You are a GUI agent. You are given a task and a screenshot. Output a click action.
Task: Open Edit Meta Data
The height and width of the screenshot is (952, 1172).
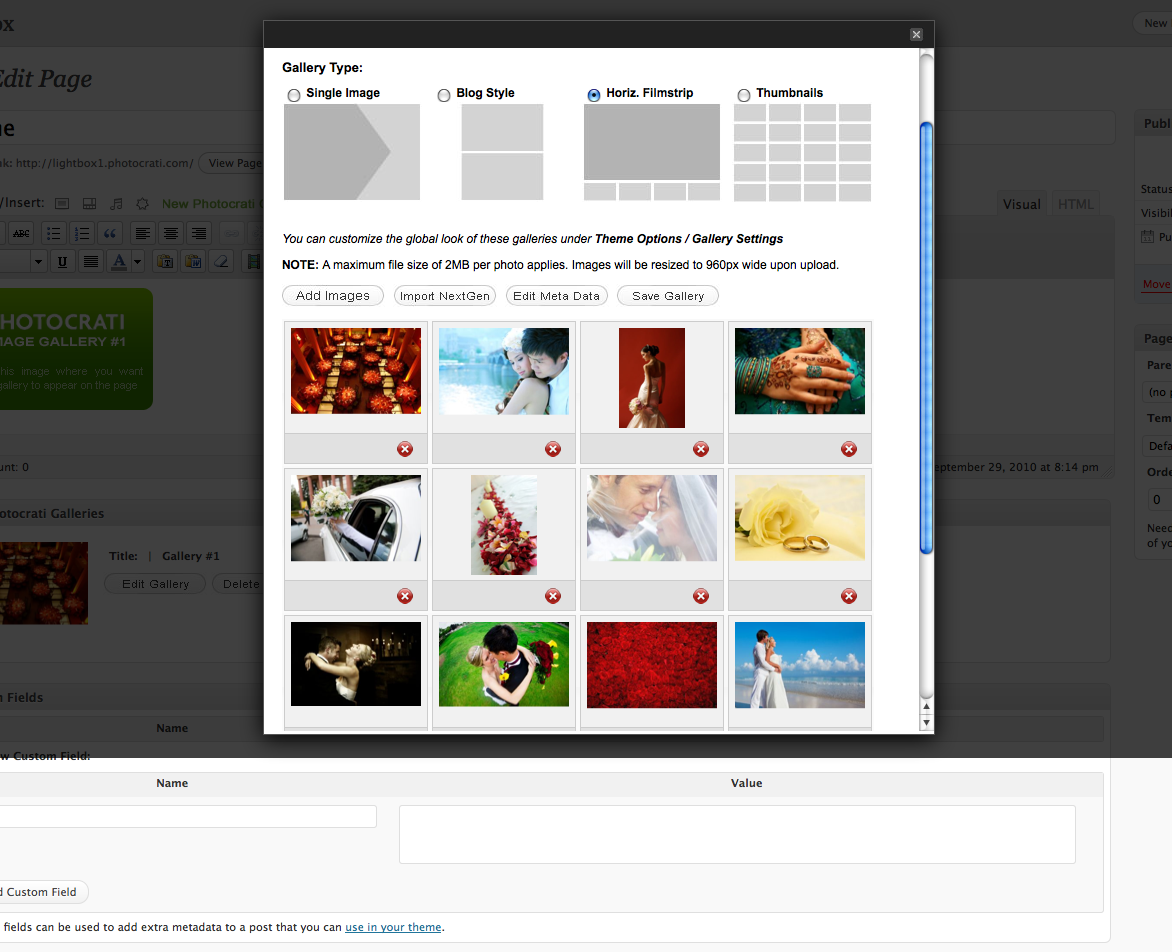point(556,296)
